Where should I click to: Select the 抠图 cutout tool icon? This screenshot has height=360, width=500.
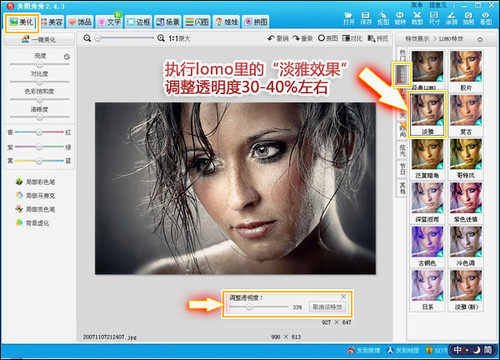[383, 15]
